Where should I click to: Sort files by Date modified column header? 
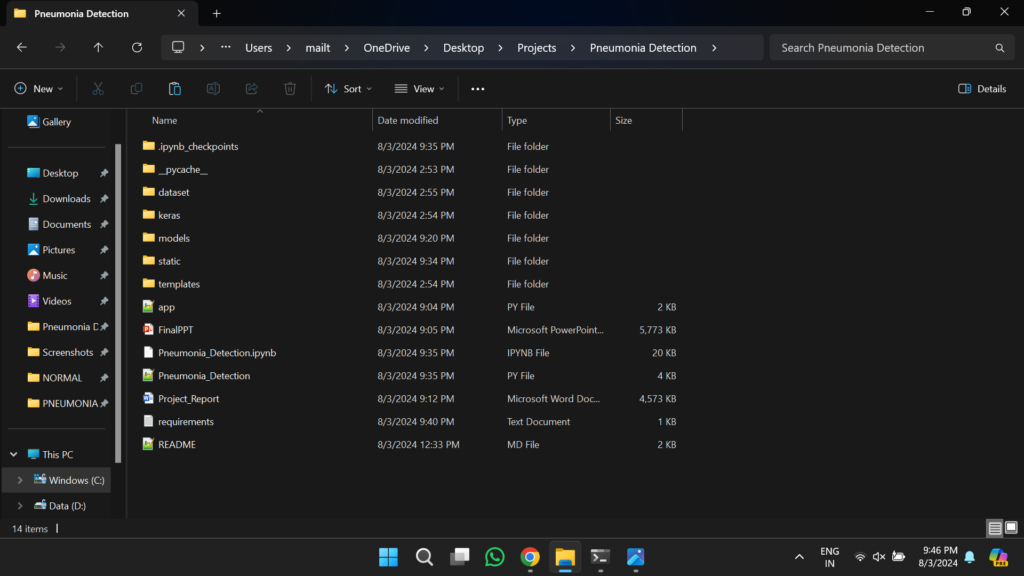coord(407,120)
